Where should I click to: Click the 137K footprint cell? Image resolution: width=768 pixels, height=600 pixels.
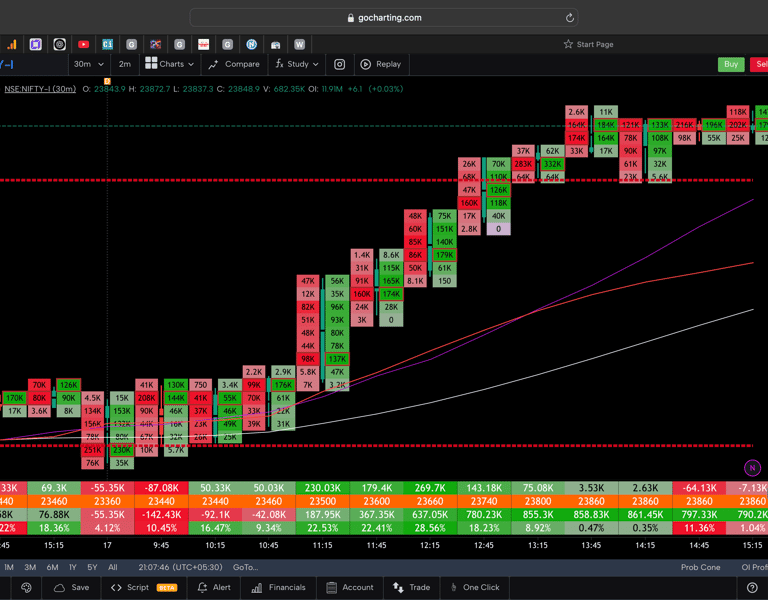coord(337,359)
